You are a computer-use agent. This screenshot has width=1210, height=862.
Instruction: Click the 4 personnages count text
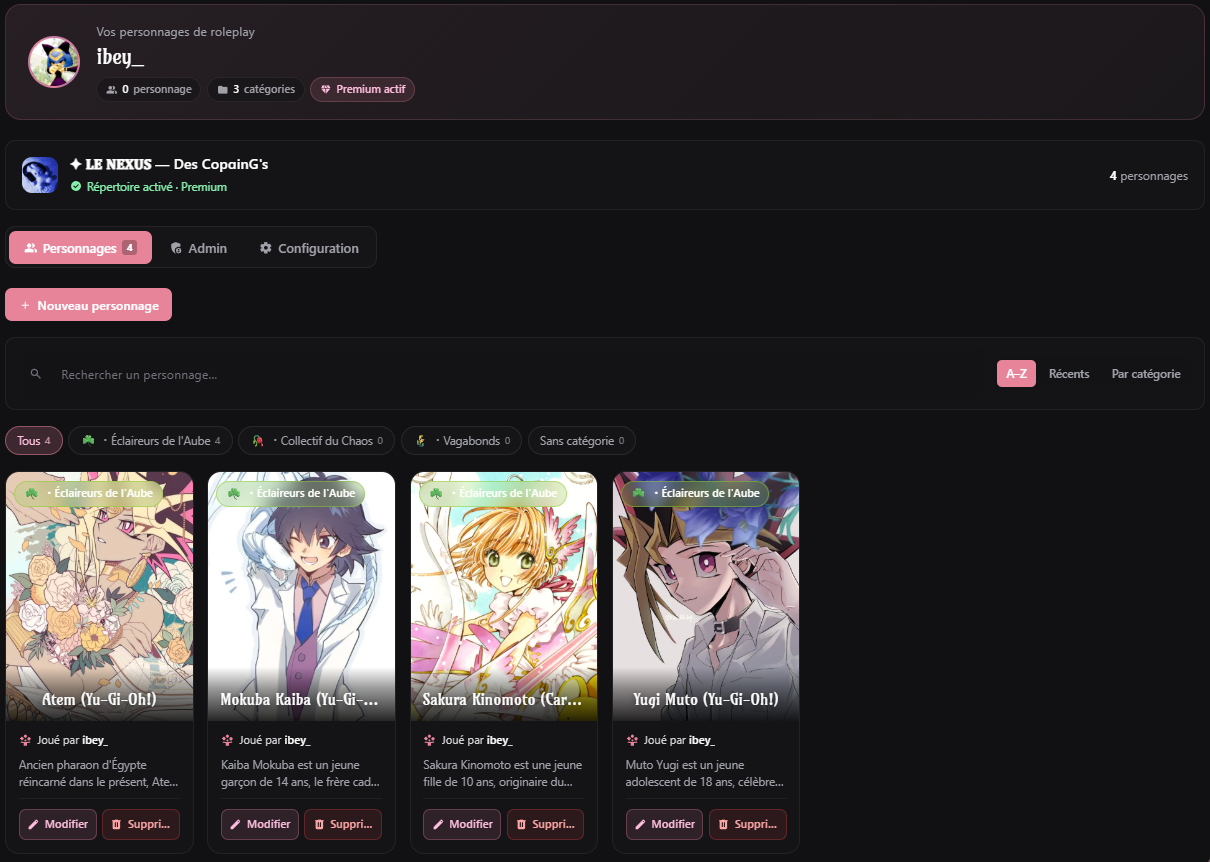tap(1148, 176)
